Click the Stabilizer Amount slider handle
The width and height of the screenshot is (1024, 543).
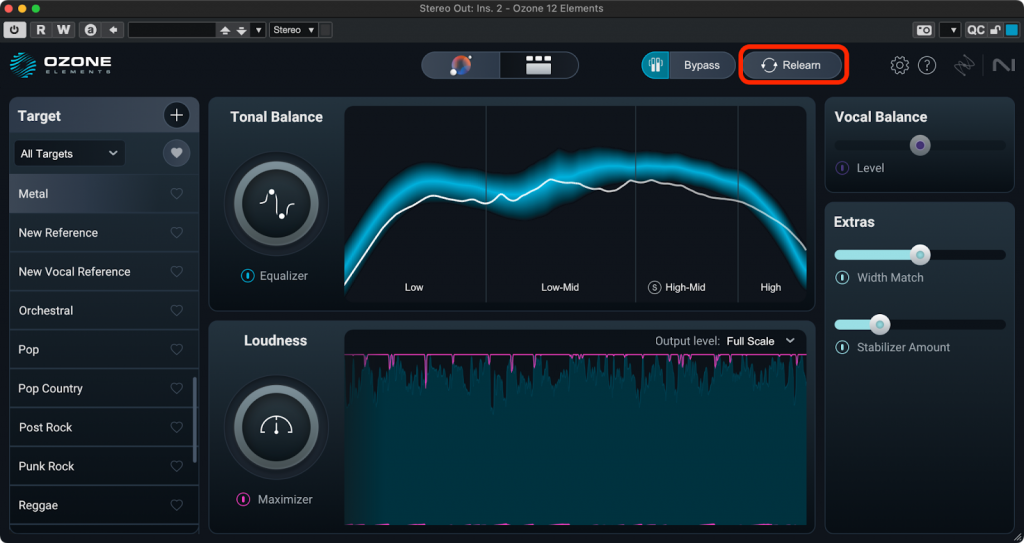point(880,324)
